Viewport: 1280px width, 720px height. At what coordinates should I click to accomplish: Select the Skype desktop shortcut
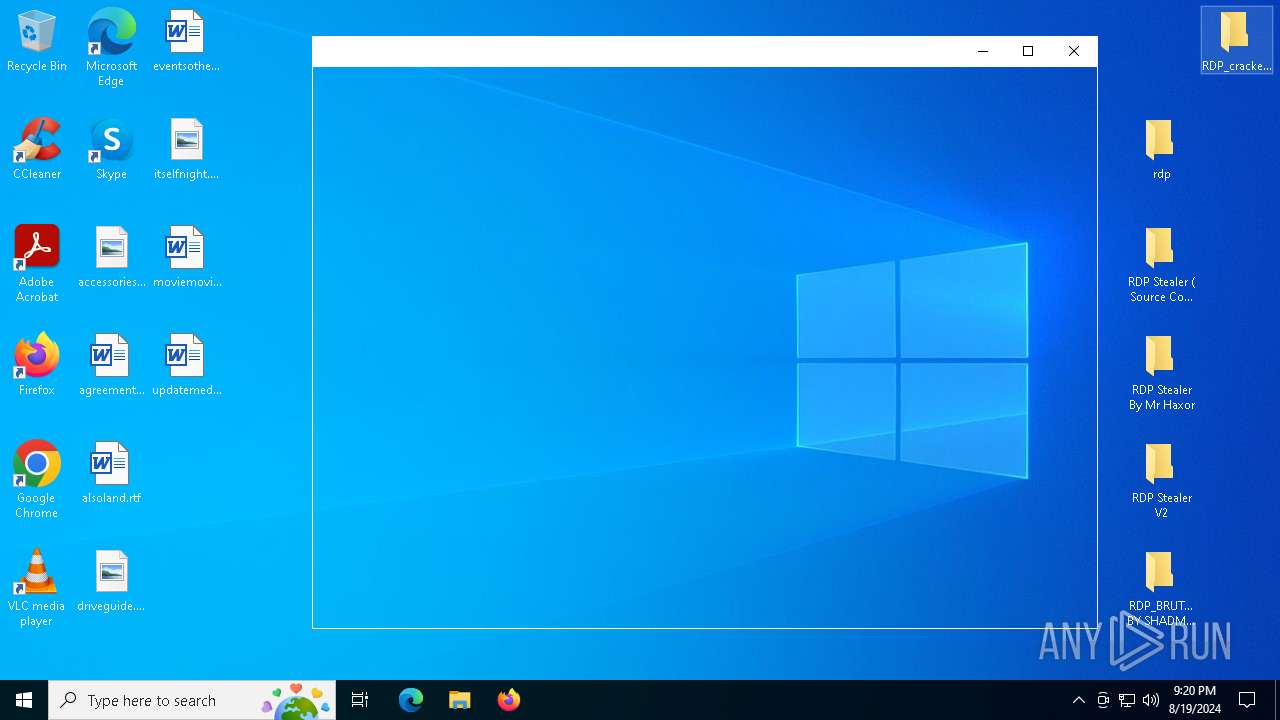pos(111,149)
